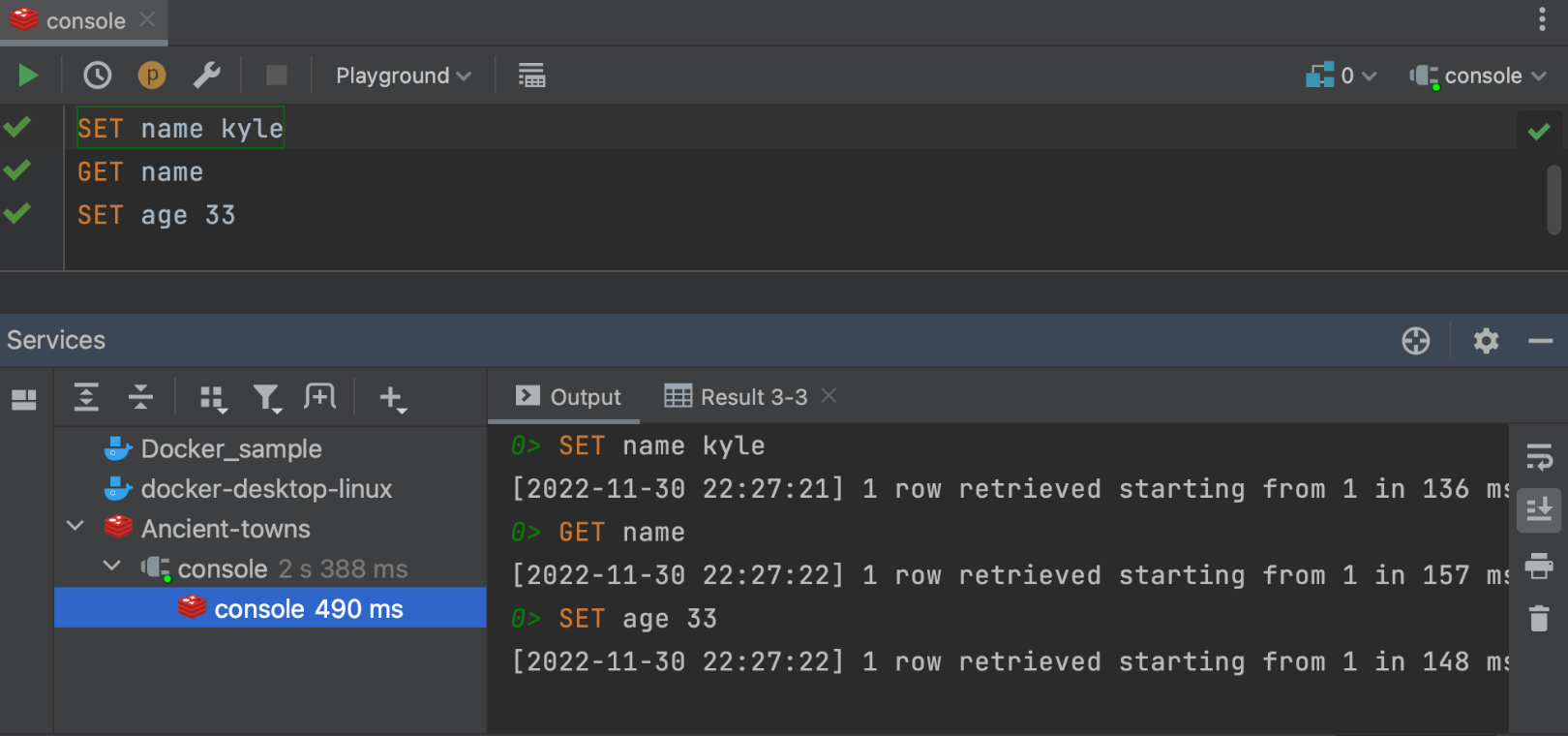1568x736 pixels.
Task: Run the query with the green Execute button
Action: (x=28, y=76)
